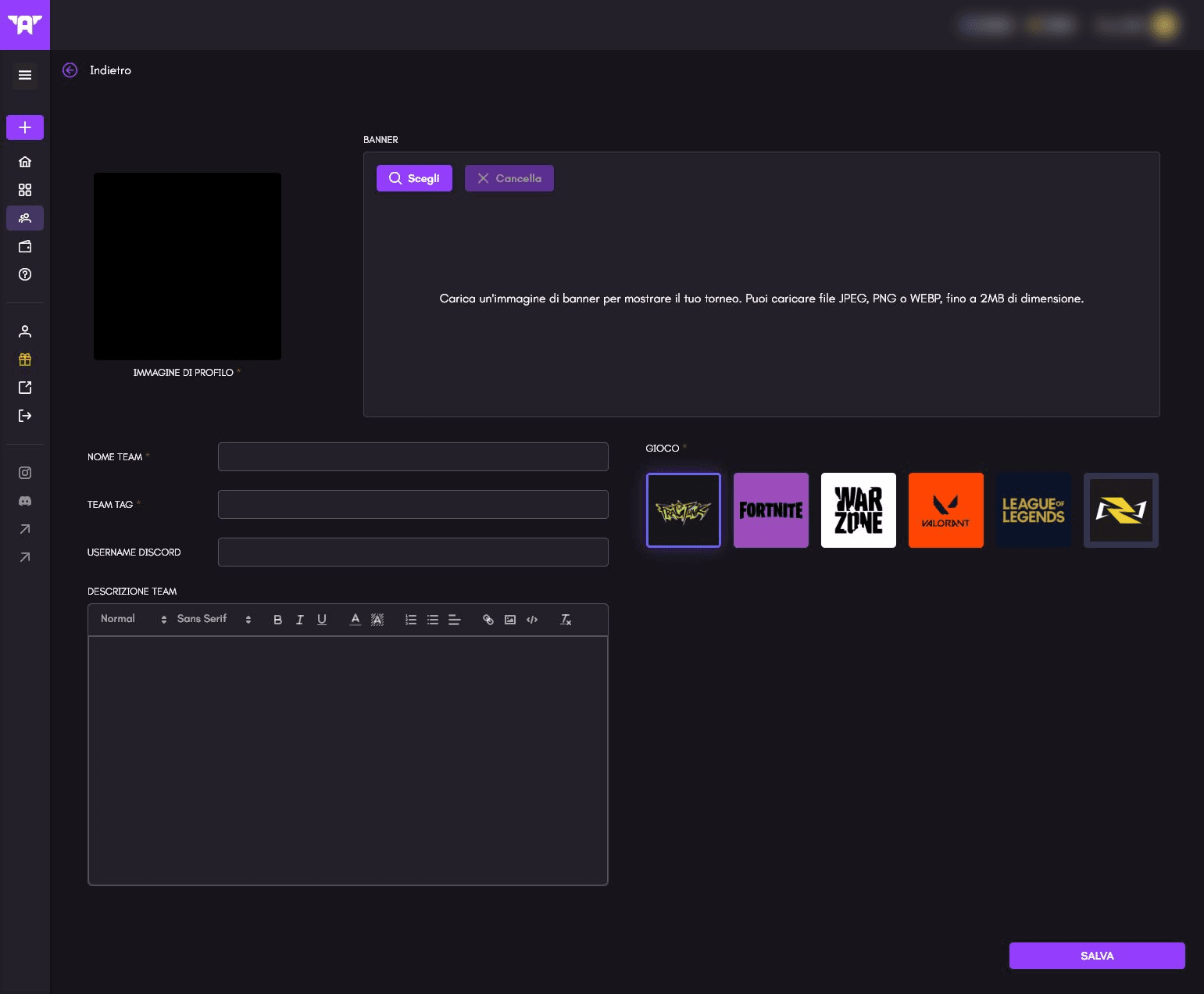The width and height of the screenshot is (1204, 994).
Task: Toggle bold formatting in description editor
Action: click(x=277, y=620)
